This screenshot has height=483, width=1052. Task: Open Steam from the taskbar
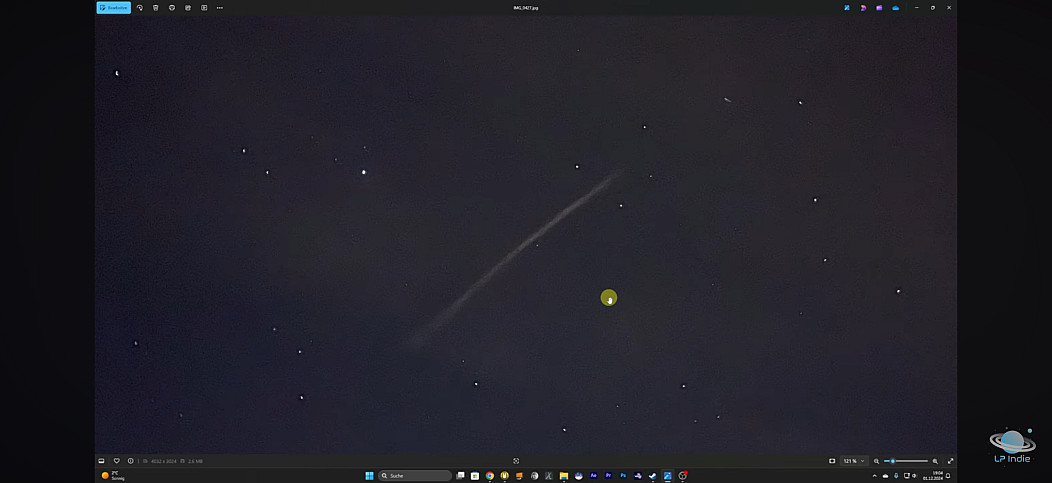point(652,476)
